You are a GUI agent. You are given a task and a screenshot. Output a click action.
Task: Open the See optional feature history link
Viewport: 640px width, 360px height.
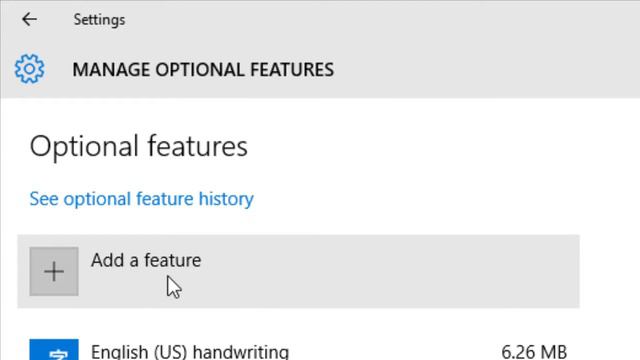(x=142, y=199)
